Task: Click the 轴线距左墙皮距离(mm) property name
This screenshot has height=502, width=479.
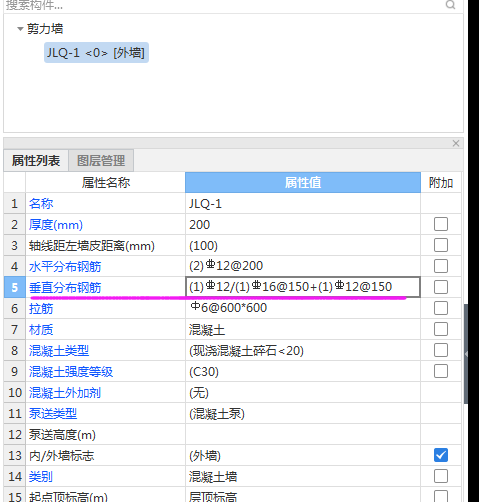Action: click(92, 246)
